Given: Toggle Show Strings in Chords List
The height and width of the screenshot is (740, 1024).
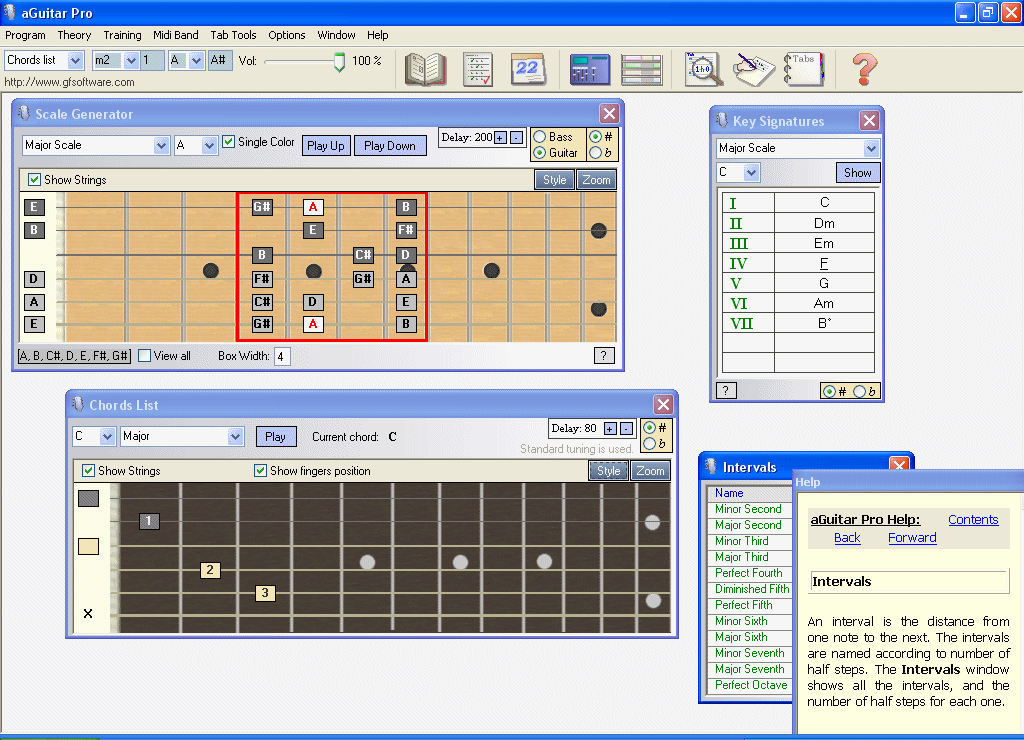Looking at the screenshot, I should pos(88,471).
